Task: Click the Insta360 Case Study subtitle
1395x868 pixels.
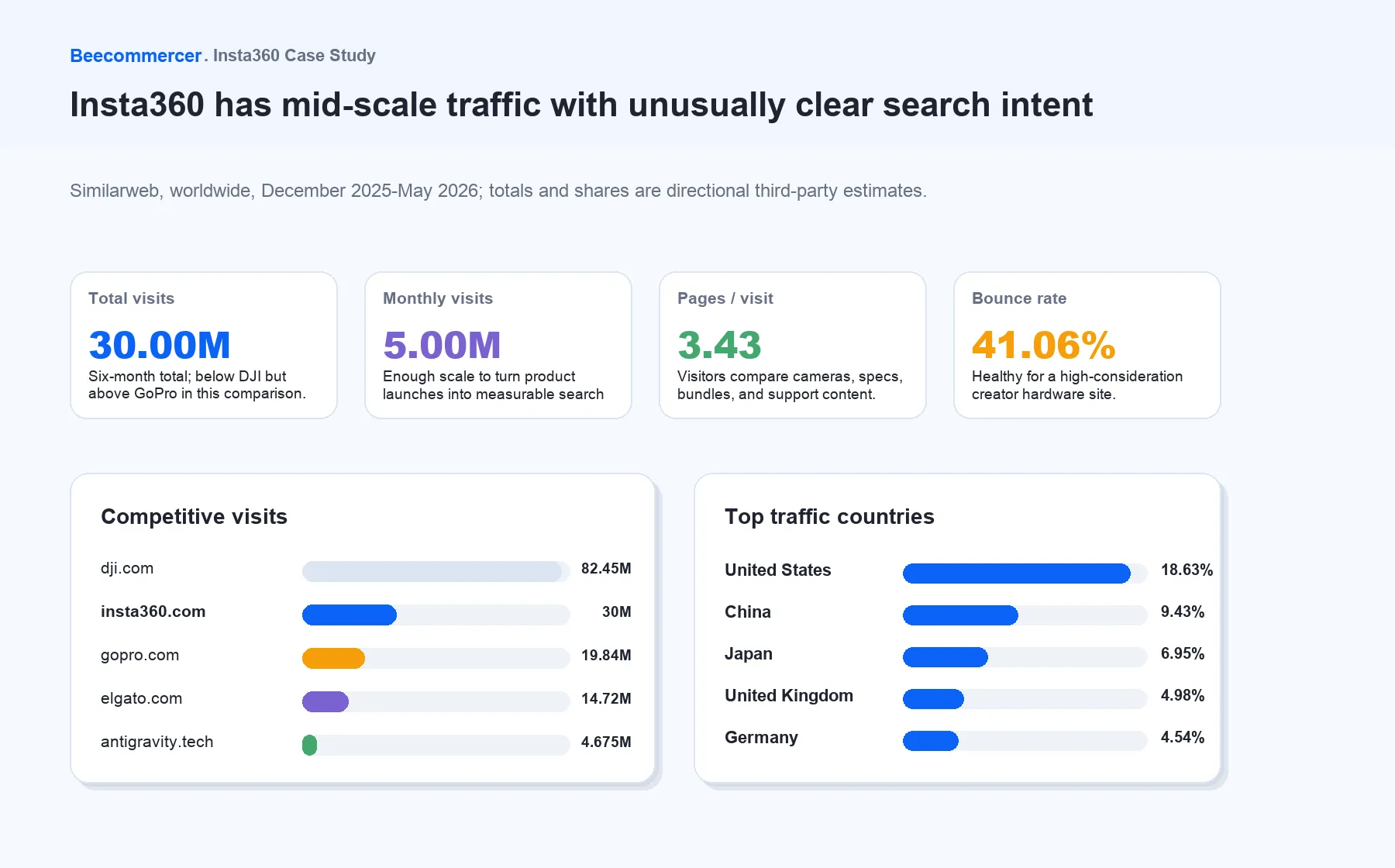Action: [294, 56]
